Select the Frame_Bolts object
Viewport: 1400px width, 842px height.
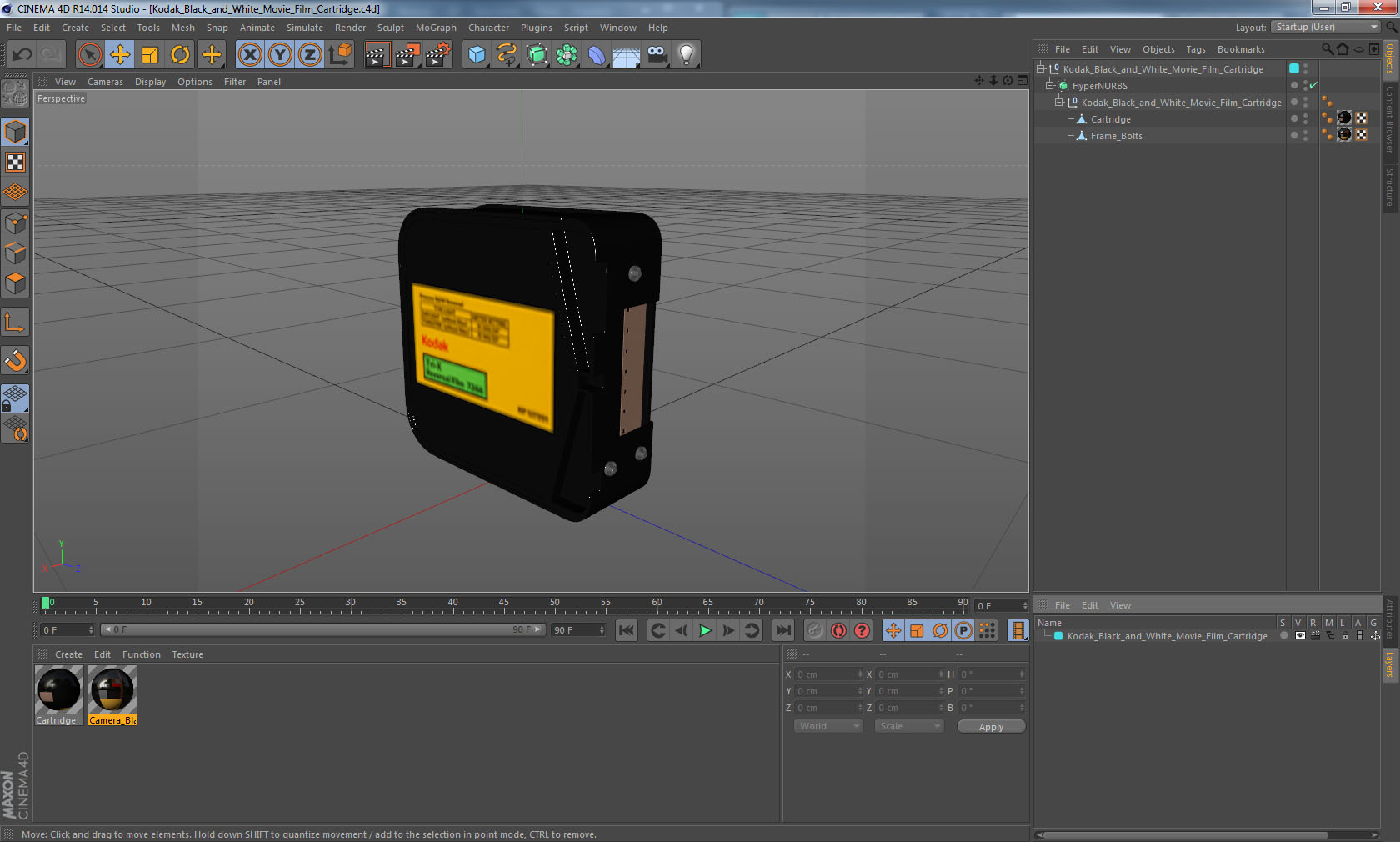1116,136
